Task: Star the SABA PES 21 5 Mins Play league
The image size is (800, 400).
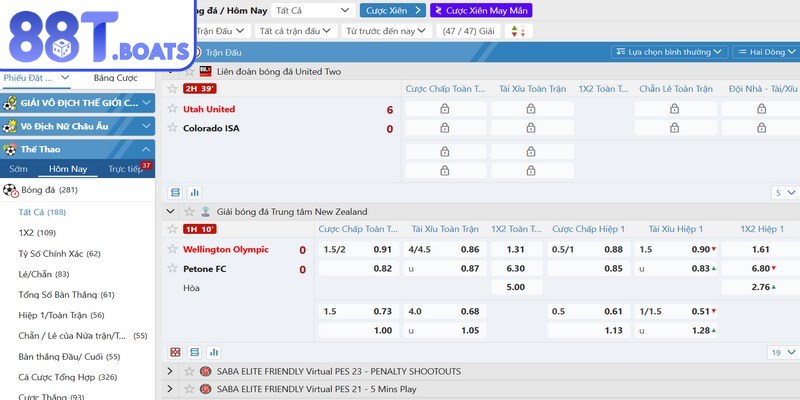Action: pyautogui.click(x=189, y=389)
